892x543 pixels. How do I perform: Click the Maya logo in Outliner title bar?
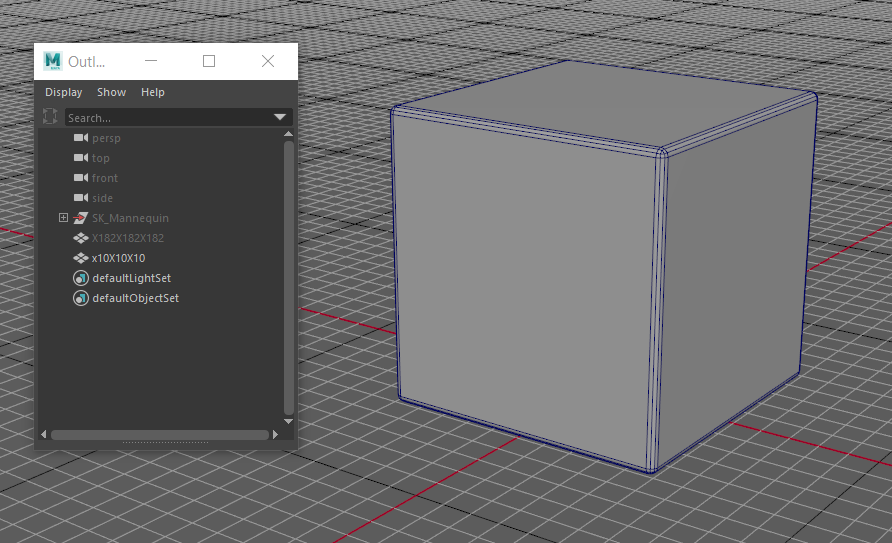53,61
